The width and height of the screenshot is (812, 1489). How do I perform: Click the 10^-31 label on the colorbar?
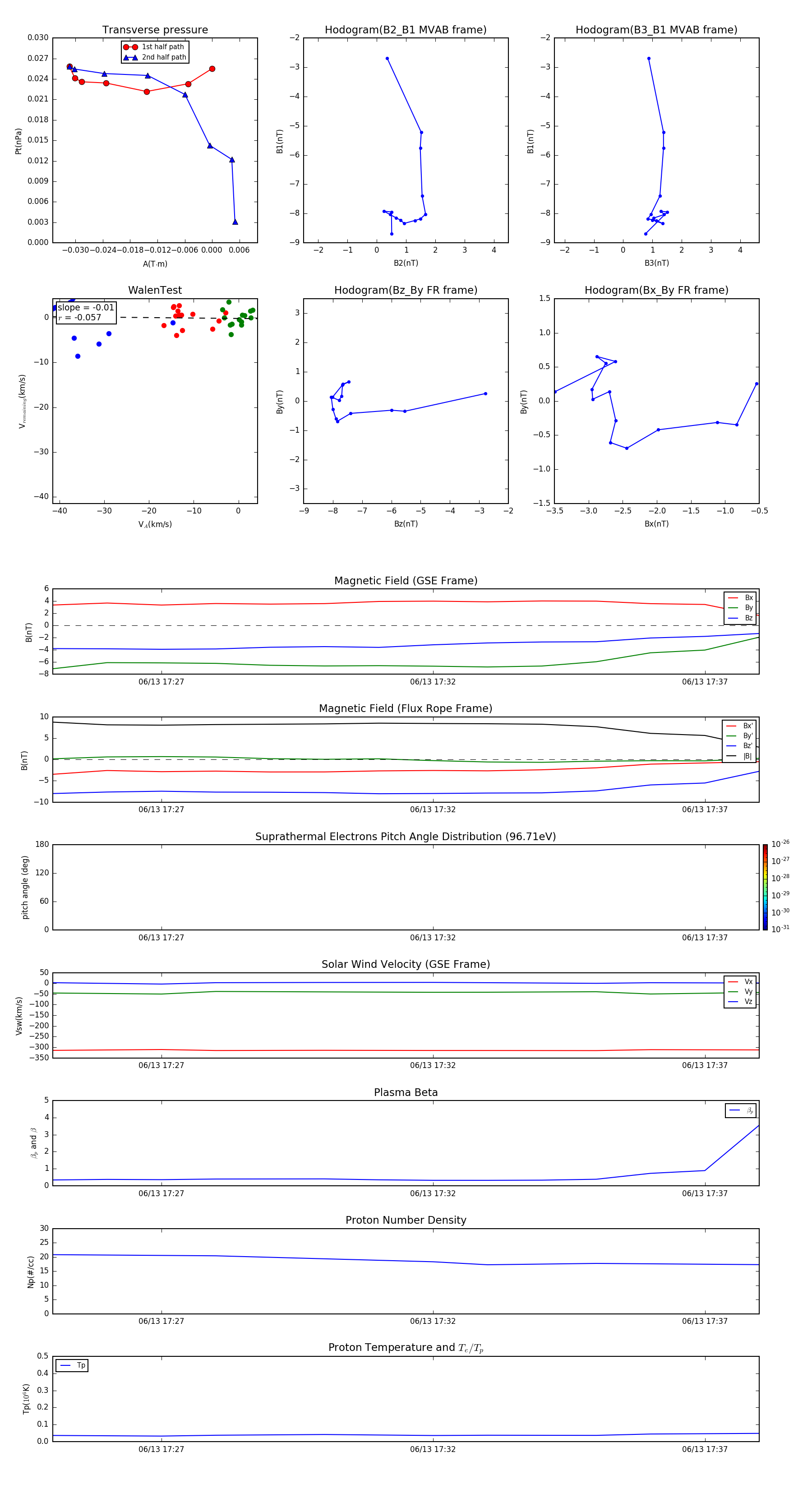pyautogui.click(x=780, y=929)
